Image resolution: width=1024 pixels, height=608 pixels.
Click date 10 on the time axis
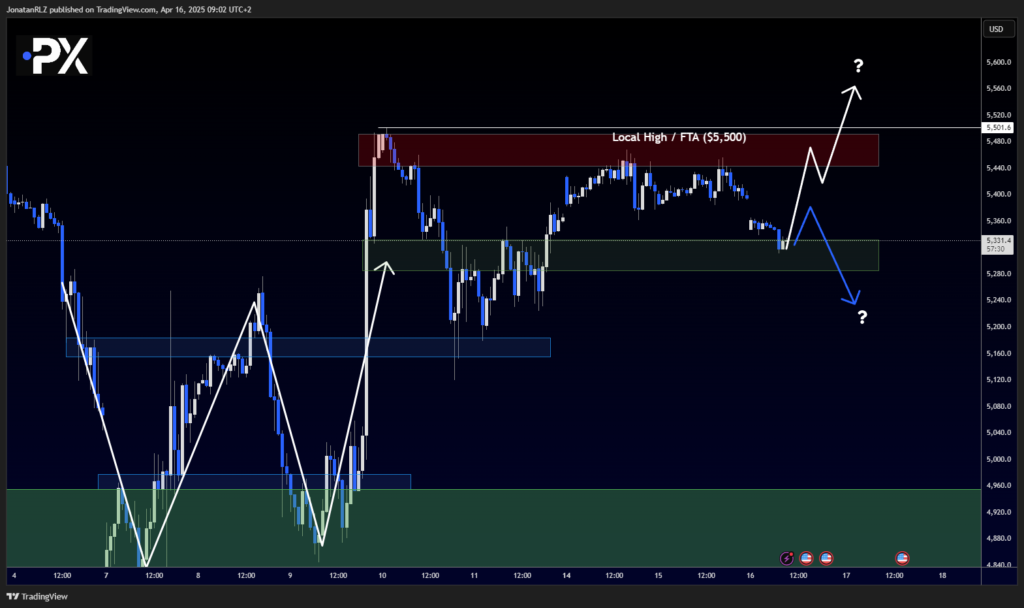(382, 575)
